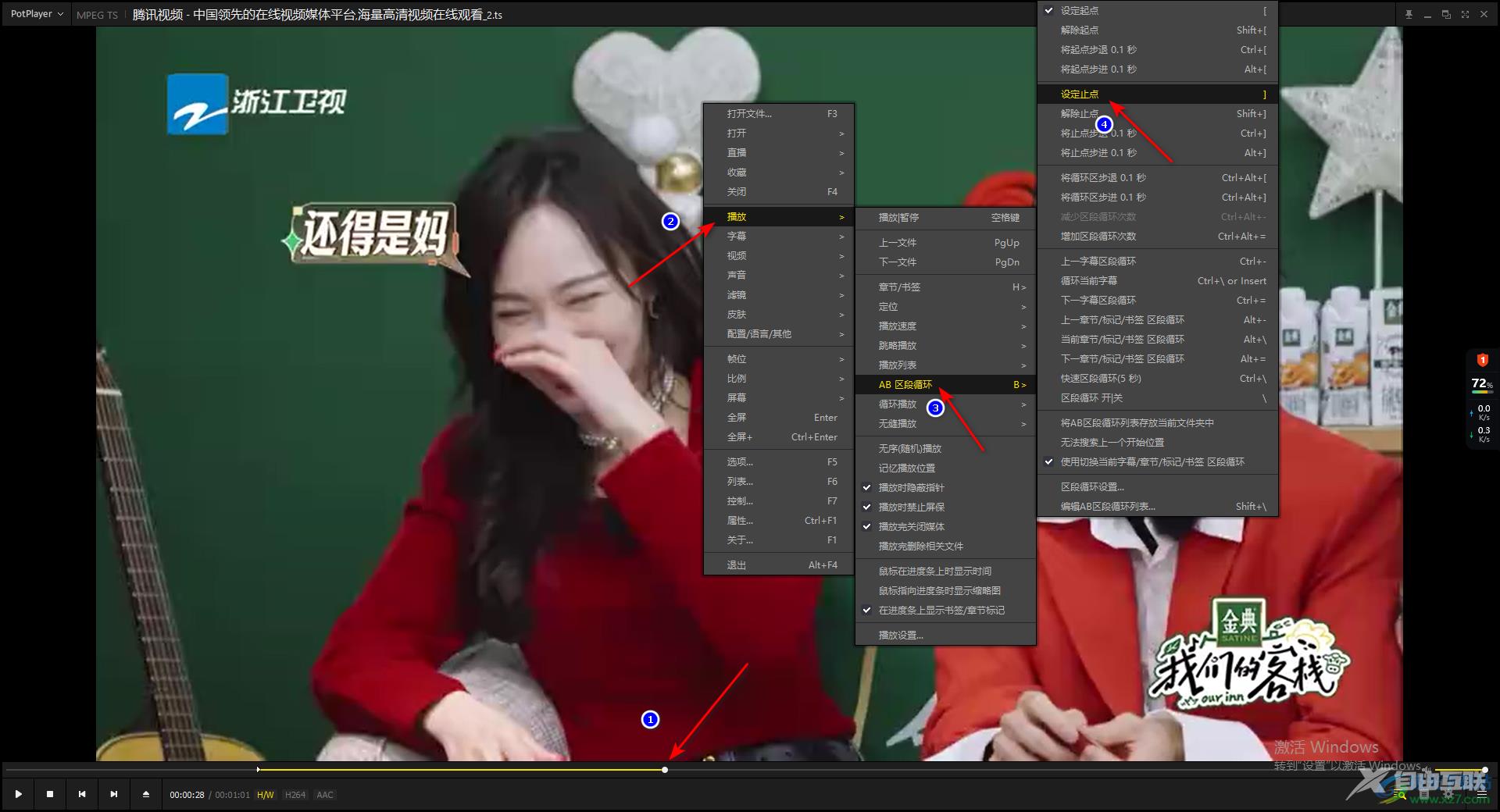The image size is (1500, 812).
Task: Click the red shield notification icon
Action: tap(1482, 359)
